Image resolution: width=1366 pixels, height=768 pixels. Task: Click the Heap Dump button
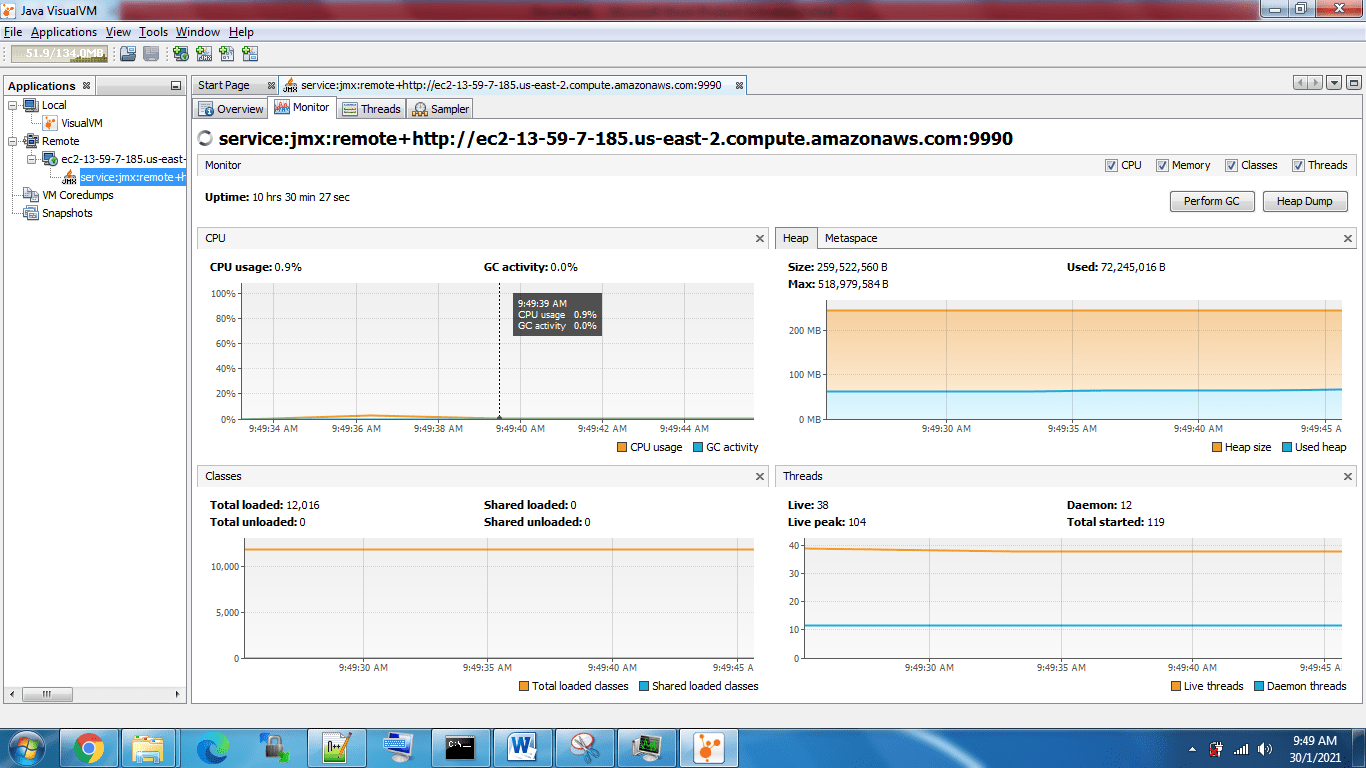(1304, 201)
